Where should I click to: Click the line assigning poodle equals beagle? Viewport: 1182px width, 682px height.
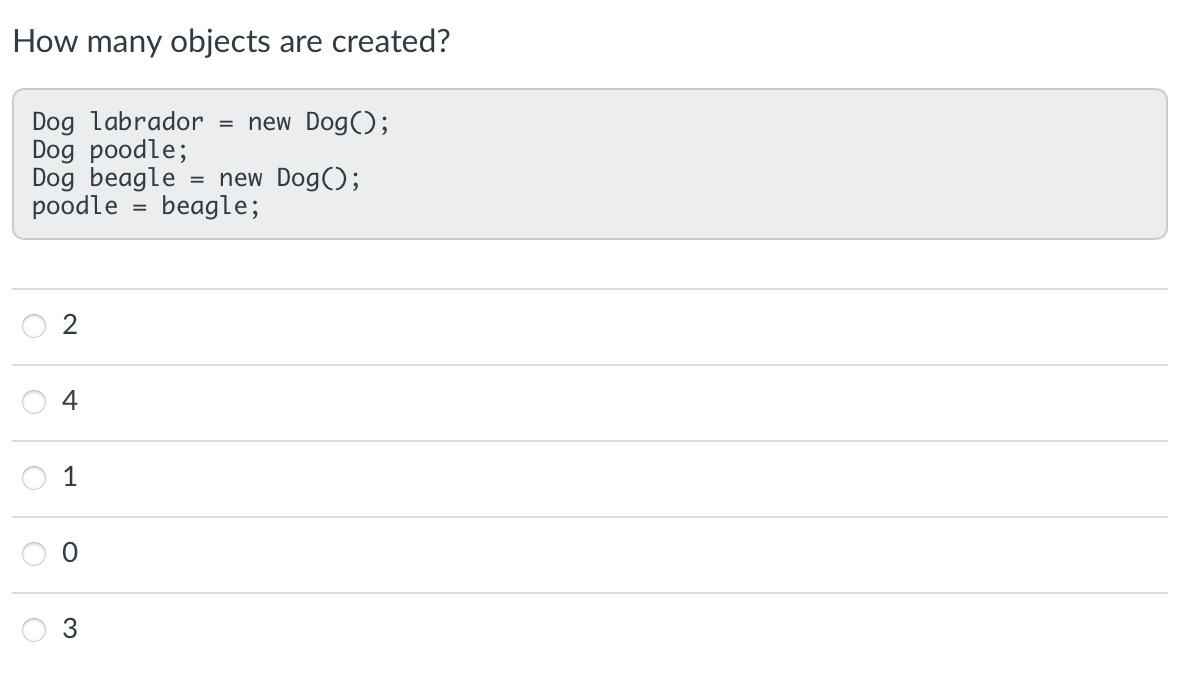[145, 206]
